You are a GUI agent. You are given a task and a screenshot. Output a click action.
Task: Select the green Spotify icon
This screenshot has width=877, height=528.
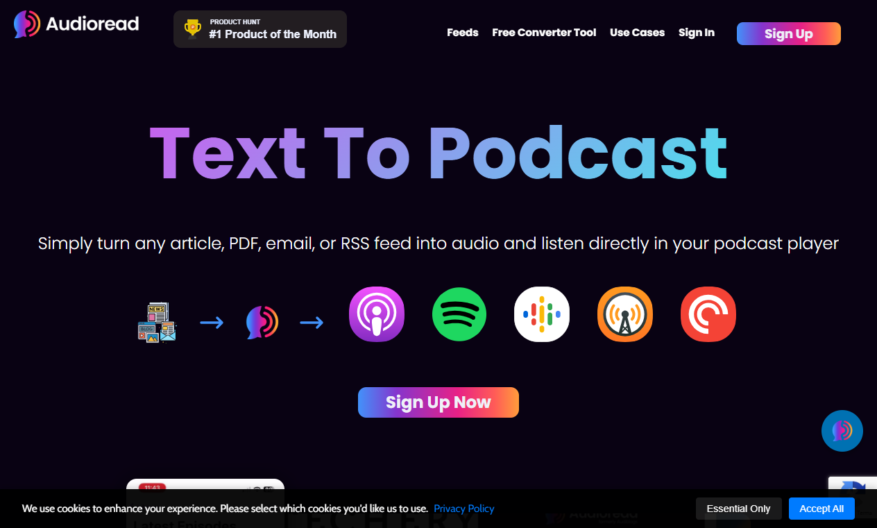(459, 314)
